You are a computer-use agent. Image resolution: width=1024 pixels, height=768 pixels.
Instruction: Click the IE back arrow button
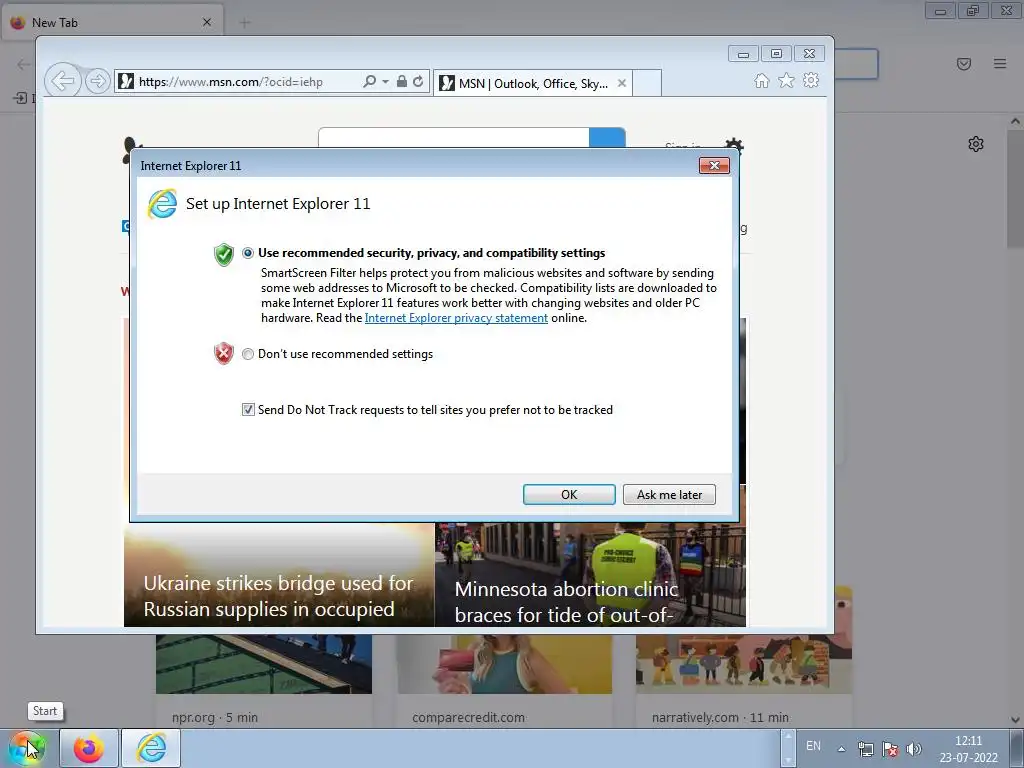[62, 81]
